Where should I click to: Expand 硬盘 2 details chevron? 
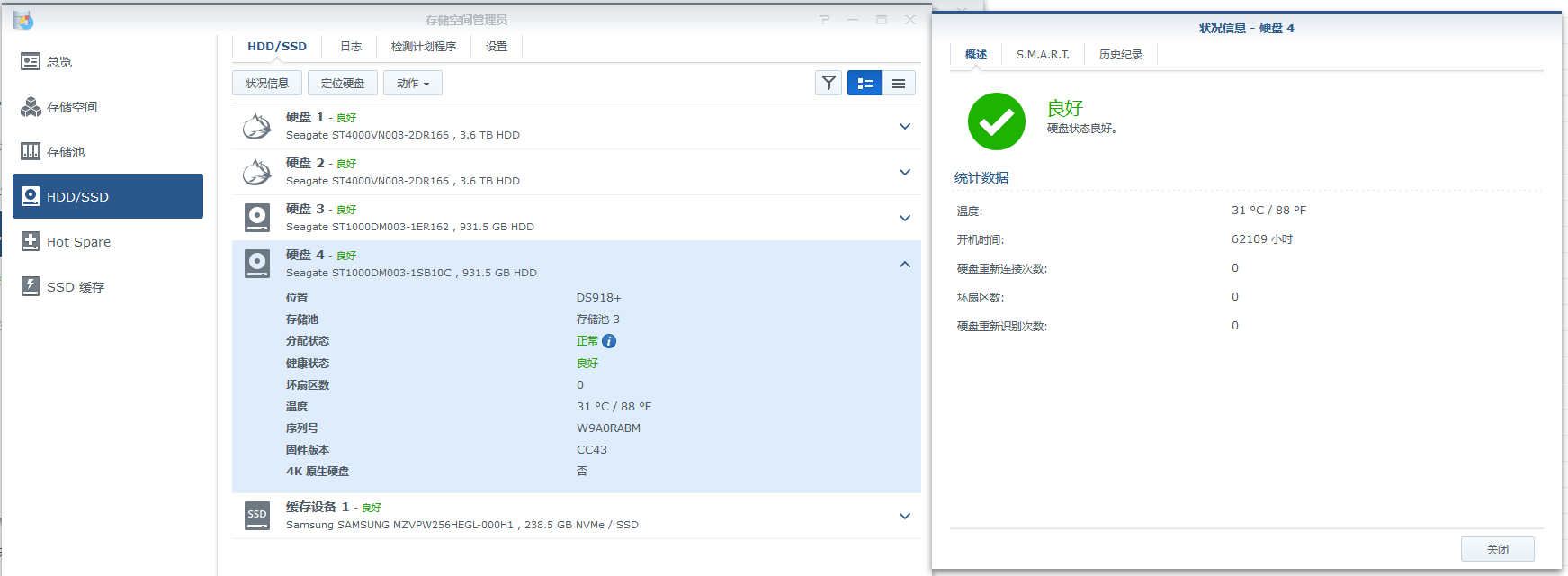click(905, 172)
